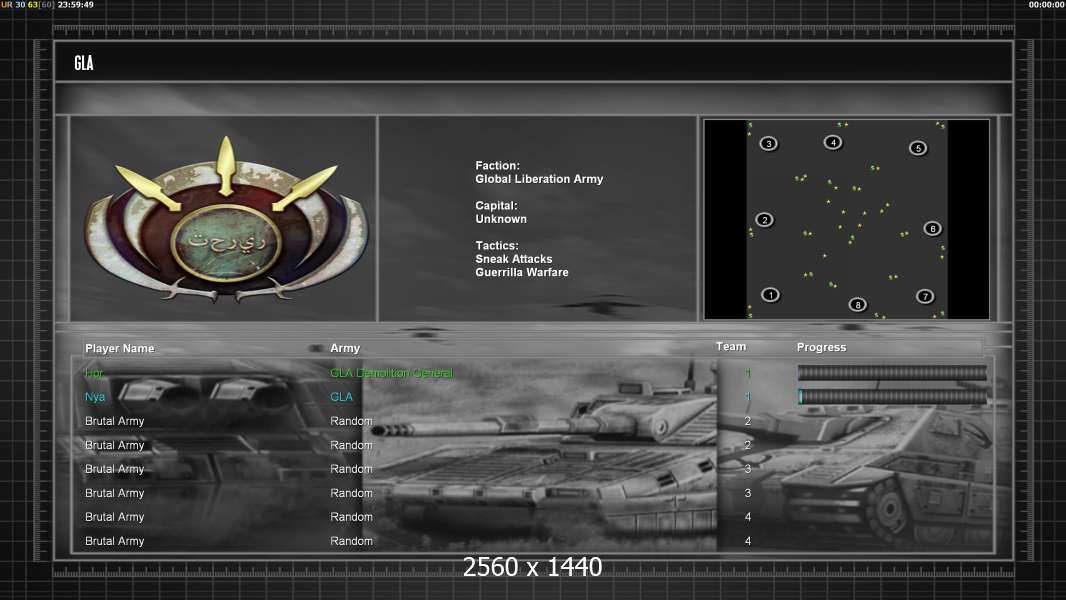1066x600 pixels.
Task: Click the 00:00:00 timer readout
Action: pos(1047,5)
